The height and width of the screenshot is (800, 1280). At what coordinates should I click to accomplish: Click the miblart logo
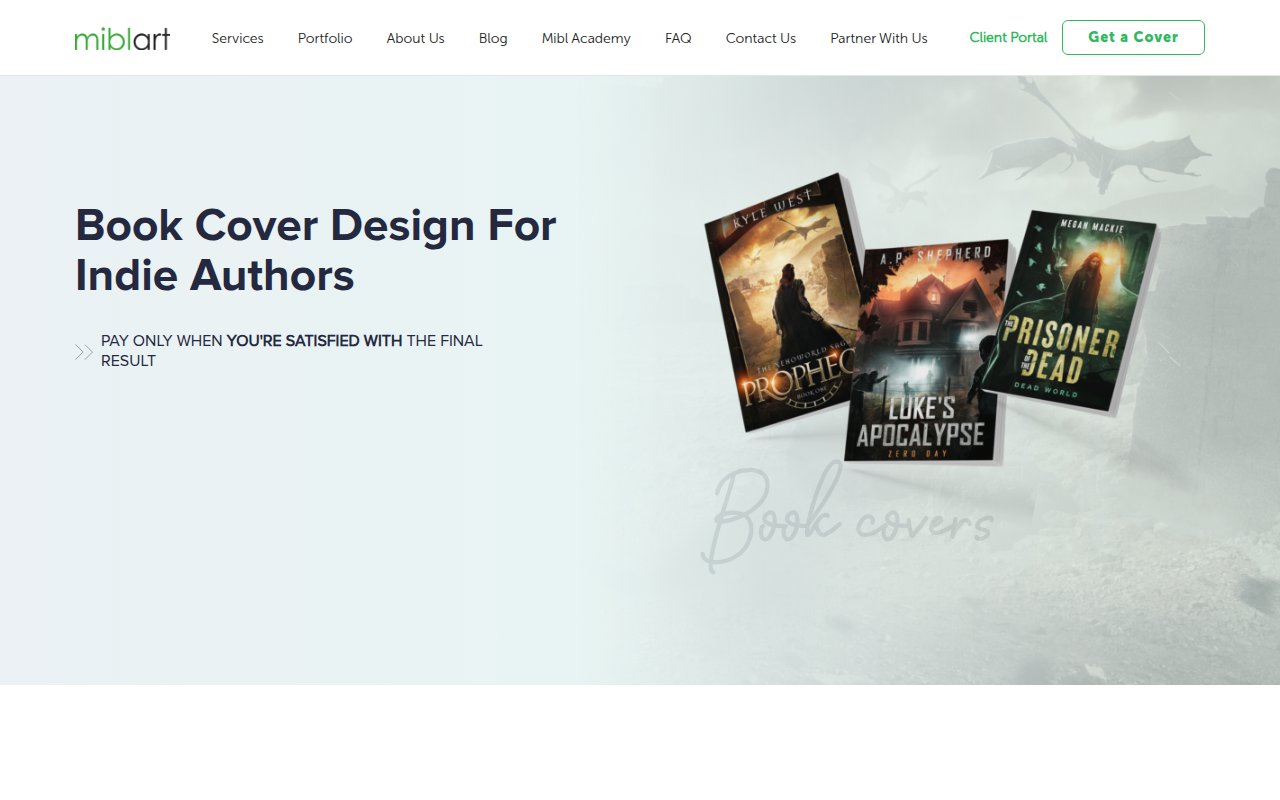122,38
